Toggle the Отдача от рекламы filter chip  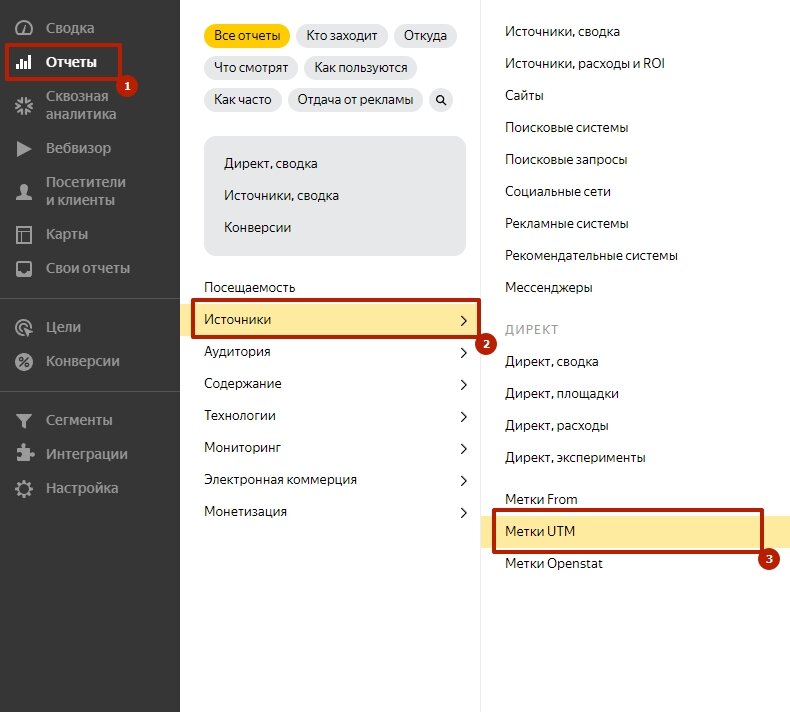(x=355, y=100)
